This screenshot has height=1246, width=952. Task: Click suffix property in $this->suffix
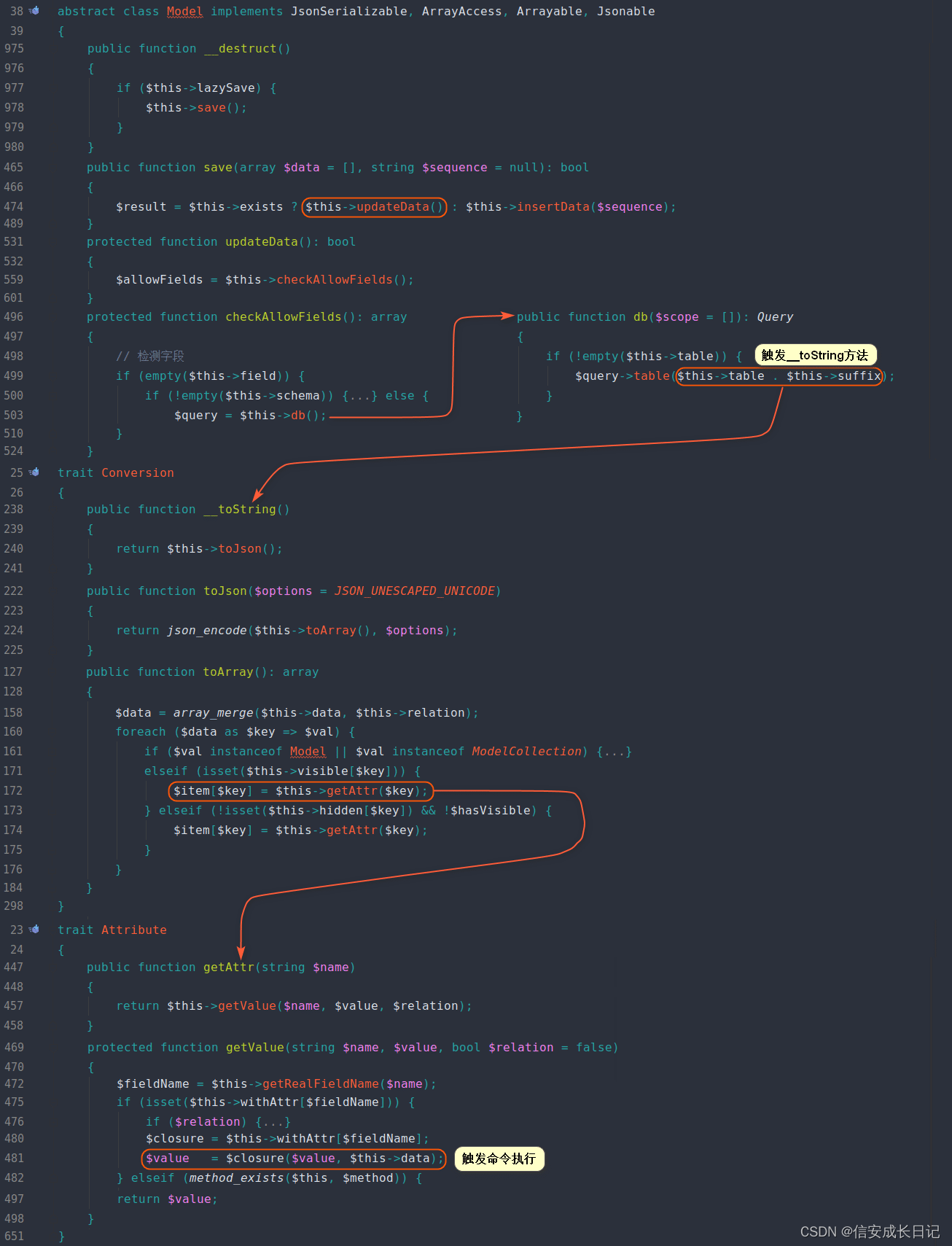[x=859, y=376]
